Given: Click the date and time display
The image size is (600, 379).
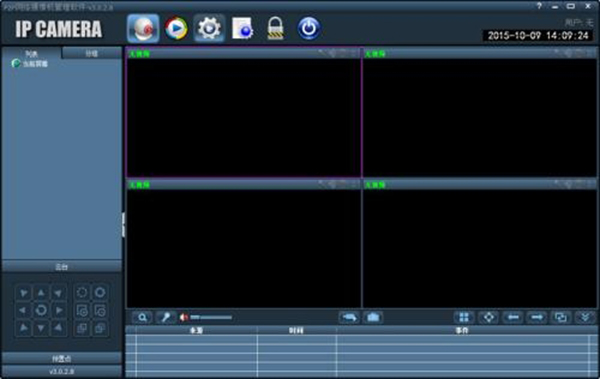Looking at the screenshot, I should coord(538,36).
